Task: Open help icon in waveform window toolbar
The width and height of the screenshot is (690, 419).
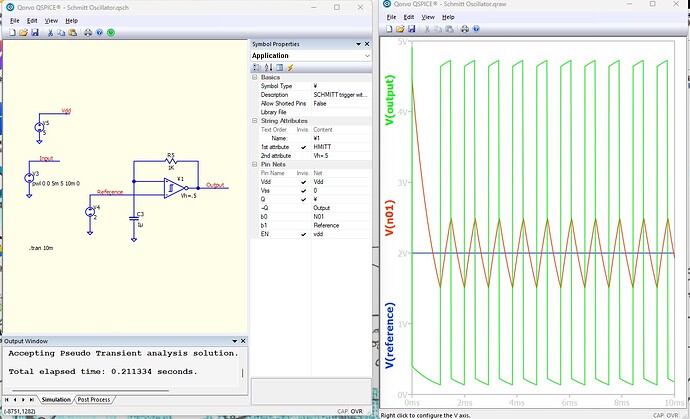Action: point(476,29)
